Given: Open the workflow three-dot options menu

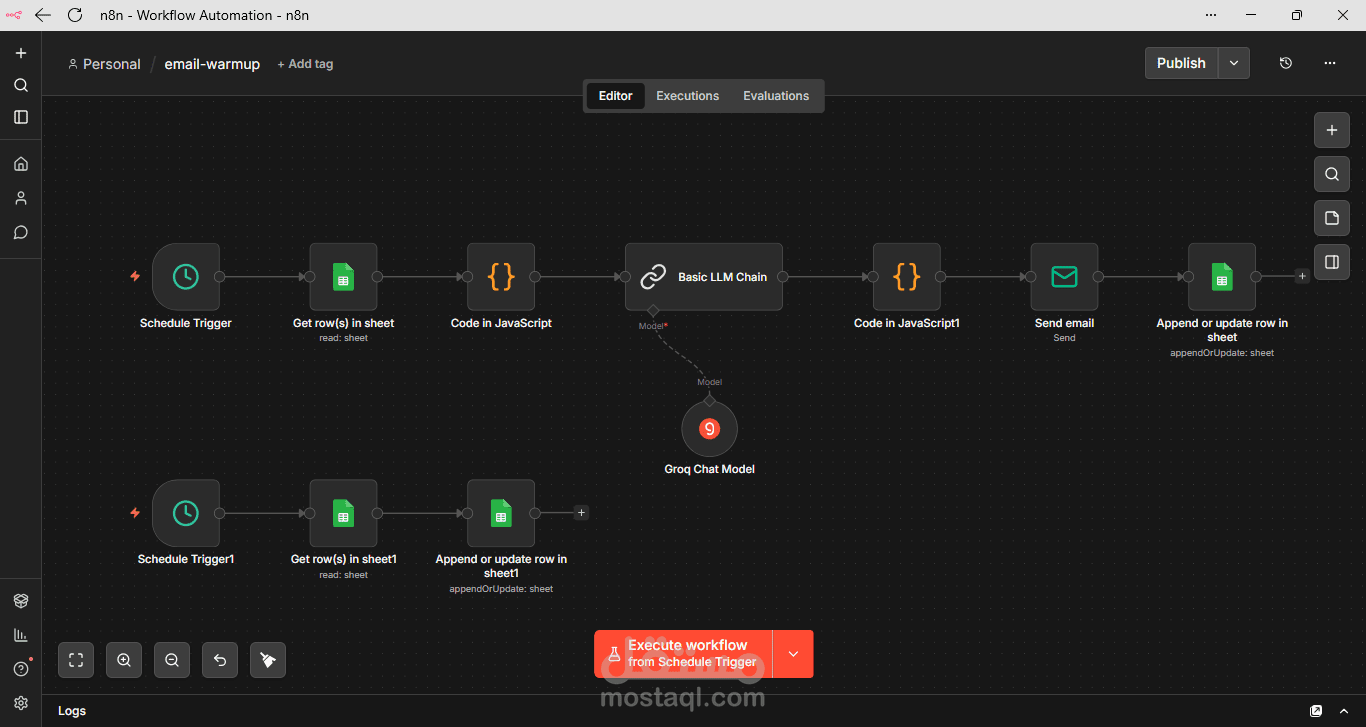Looking at the screenshot, I should coord(1330,63).
